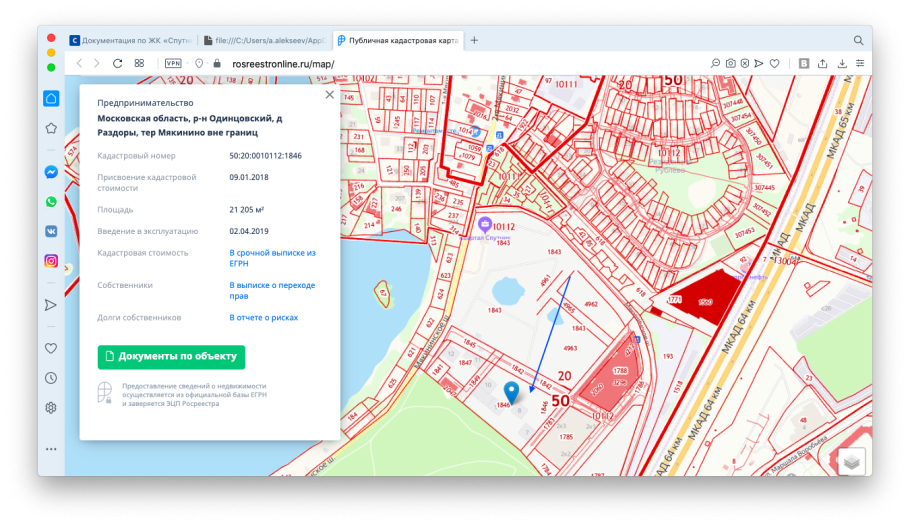Screen dimensions: 910x526
Task: Open sidebar settings gear
Action: point(51,408)
